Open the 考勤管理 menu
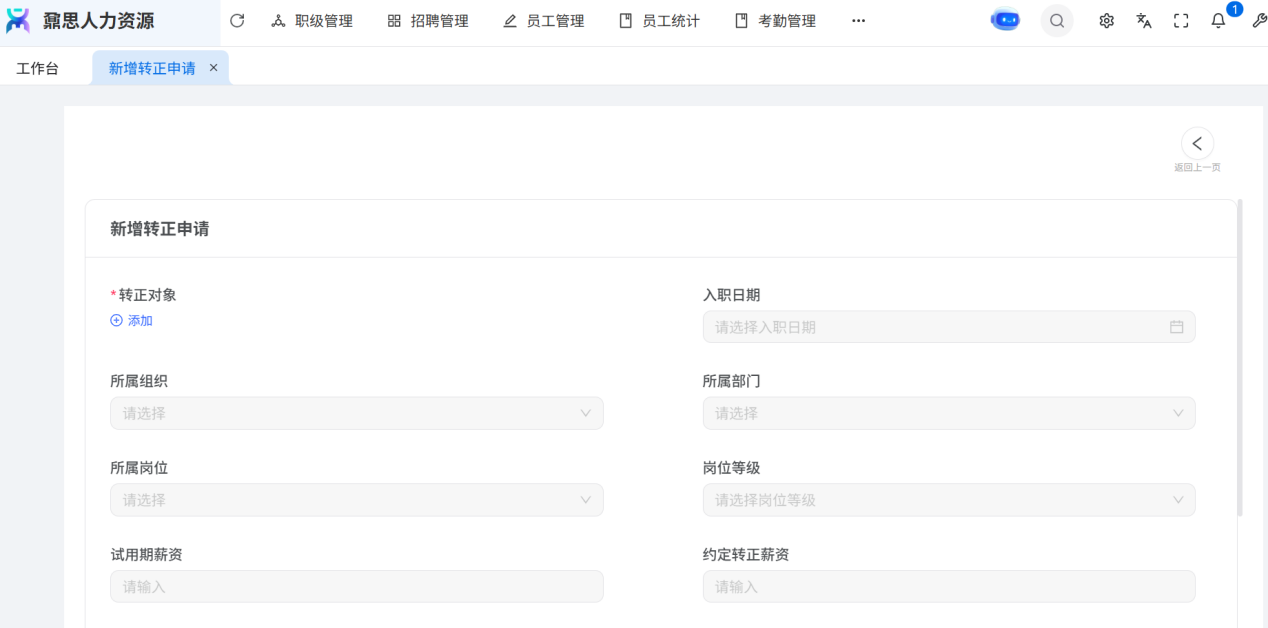Image resolution: width=1268 pixels, height=628 pixels. pos(776,20)
